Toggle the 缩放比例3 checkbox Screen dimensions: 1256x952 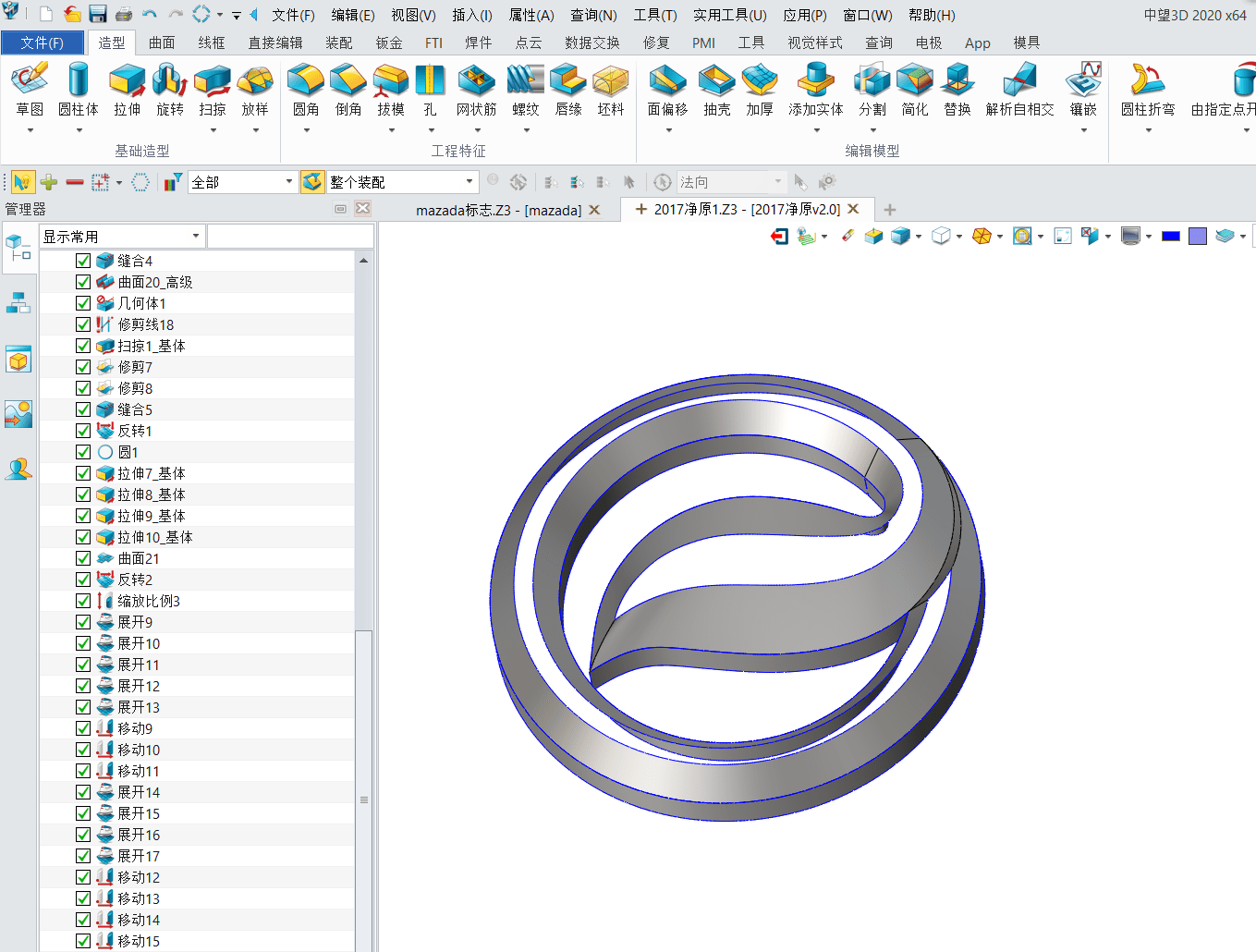coord(83,601)
